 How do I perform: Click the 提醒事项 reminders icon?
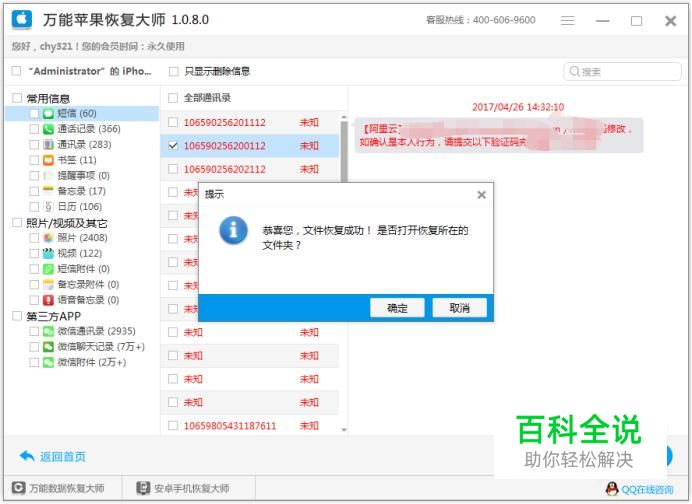48,176
